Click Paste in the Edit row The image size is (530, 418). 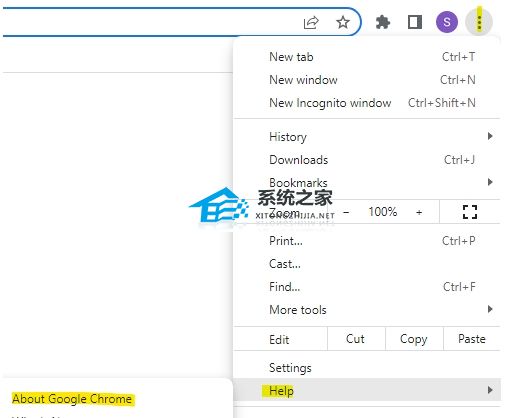point(472,339)
